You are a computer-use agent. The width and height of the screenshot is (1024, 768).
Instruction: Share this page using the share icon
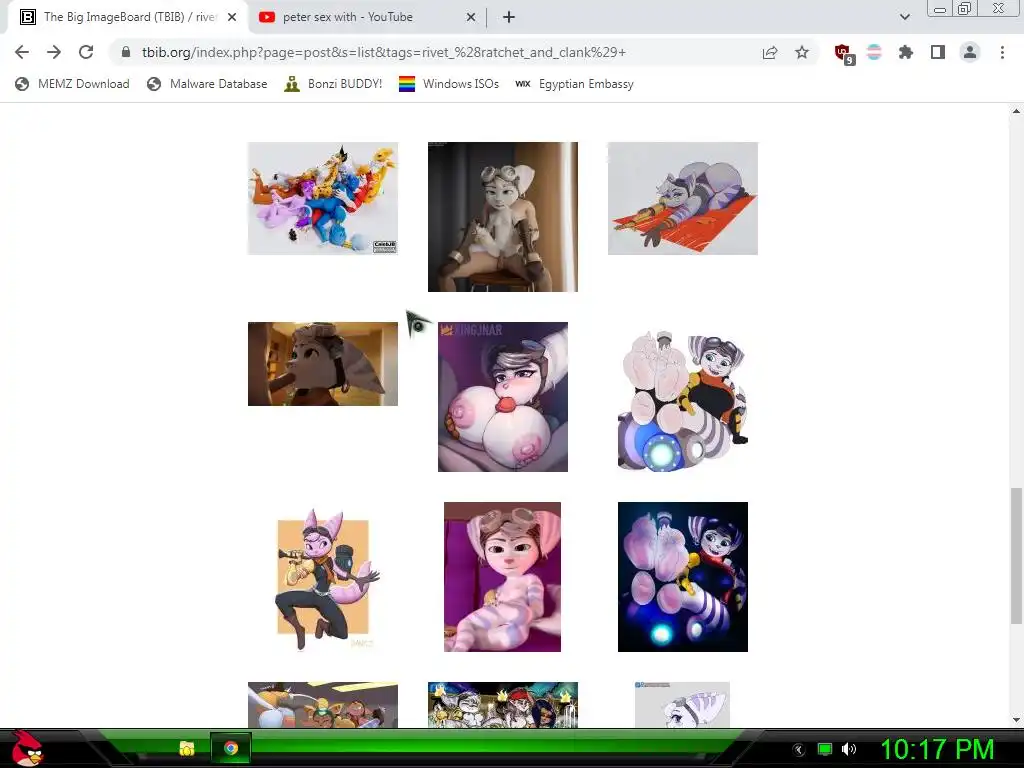click(x=770, y=52)
